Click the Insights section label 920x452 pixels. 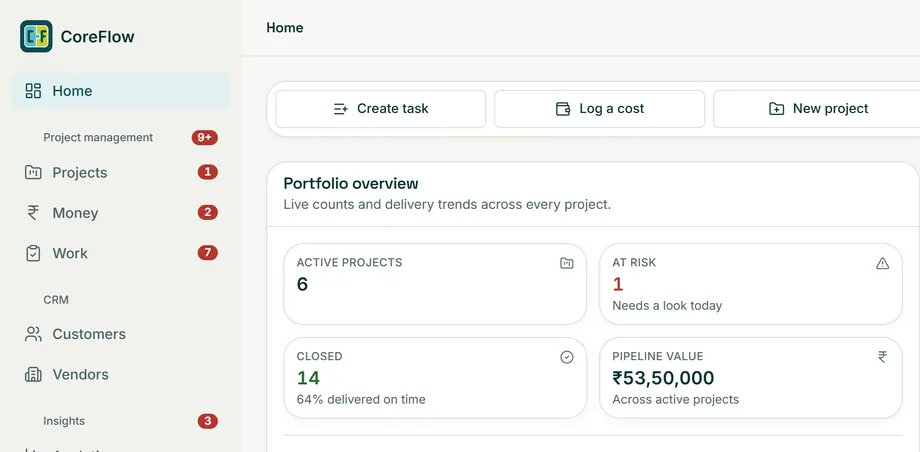(x=64, y=421)
